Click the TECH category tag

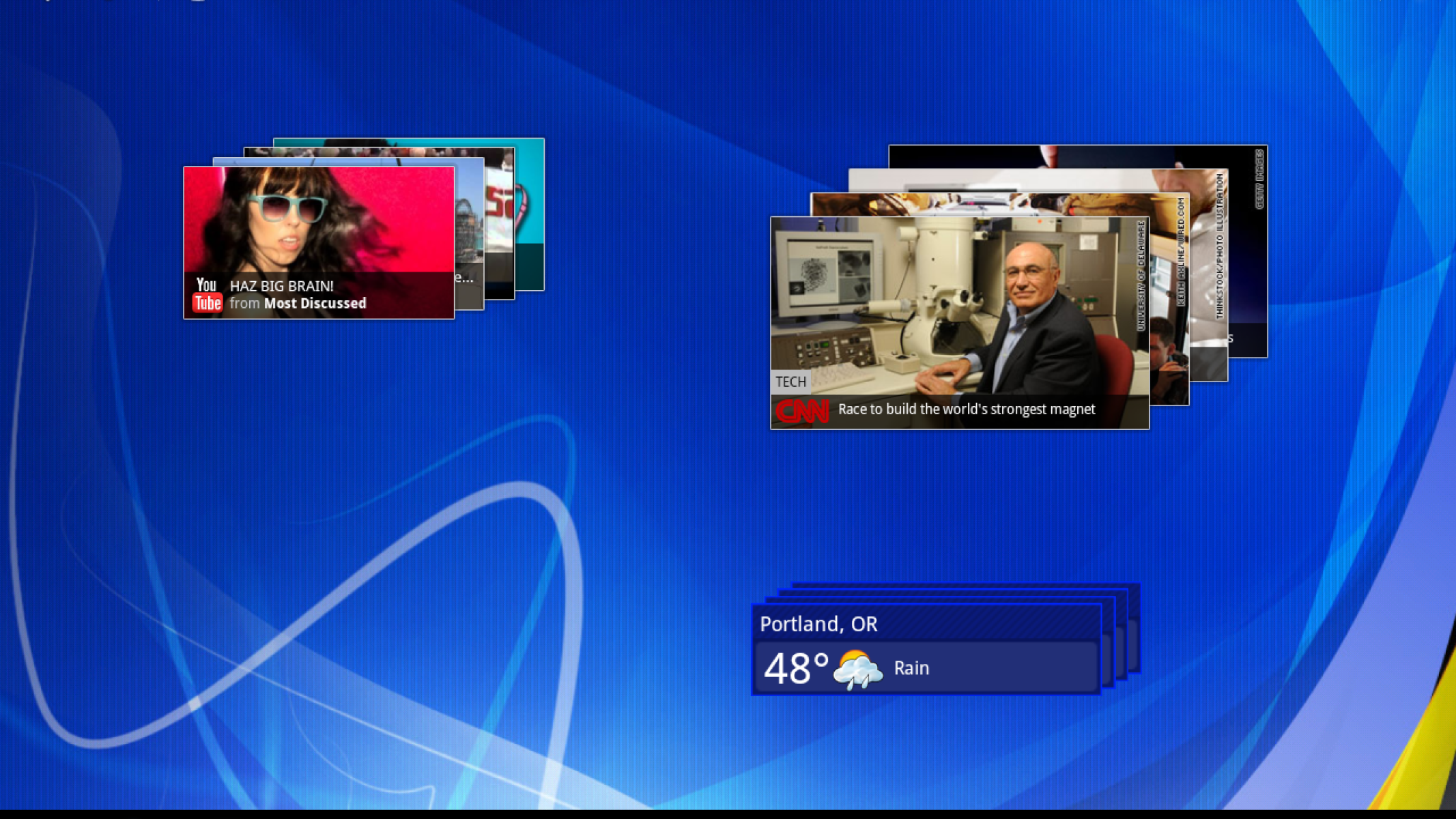pyautogui.click(x=790, y=382)
